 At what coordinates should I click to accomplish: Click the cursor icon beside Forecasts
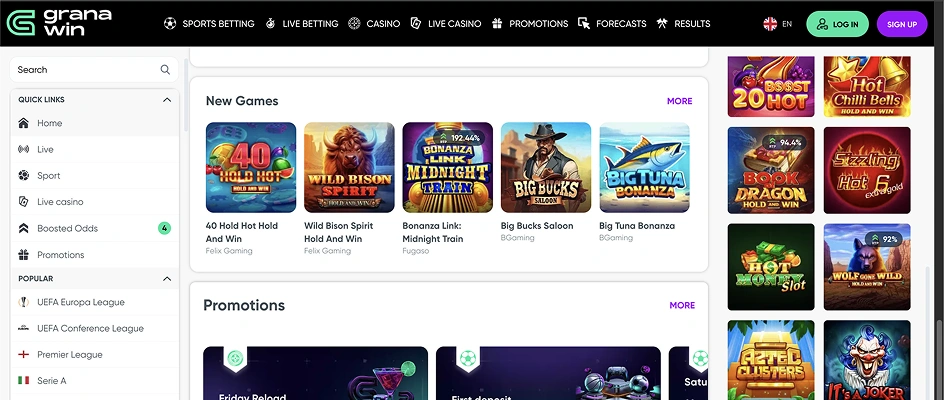(x=583, y=23)
